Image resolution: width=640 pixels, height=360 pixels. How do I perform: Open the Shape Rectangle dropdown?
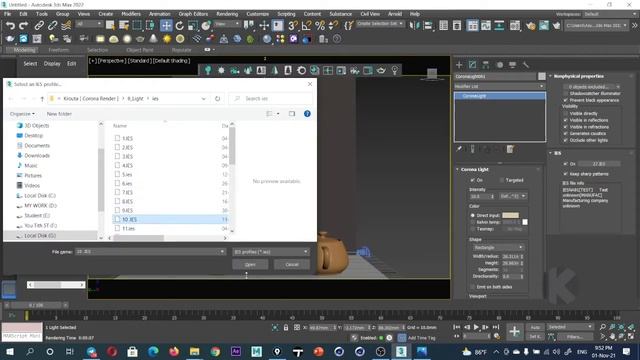tap(498, 247)
